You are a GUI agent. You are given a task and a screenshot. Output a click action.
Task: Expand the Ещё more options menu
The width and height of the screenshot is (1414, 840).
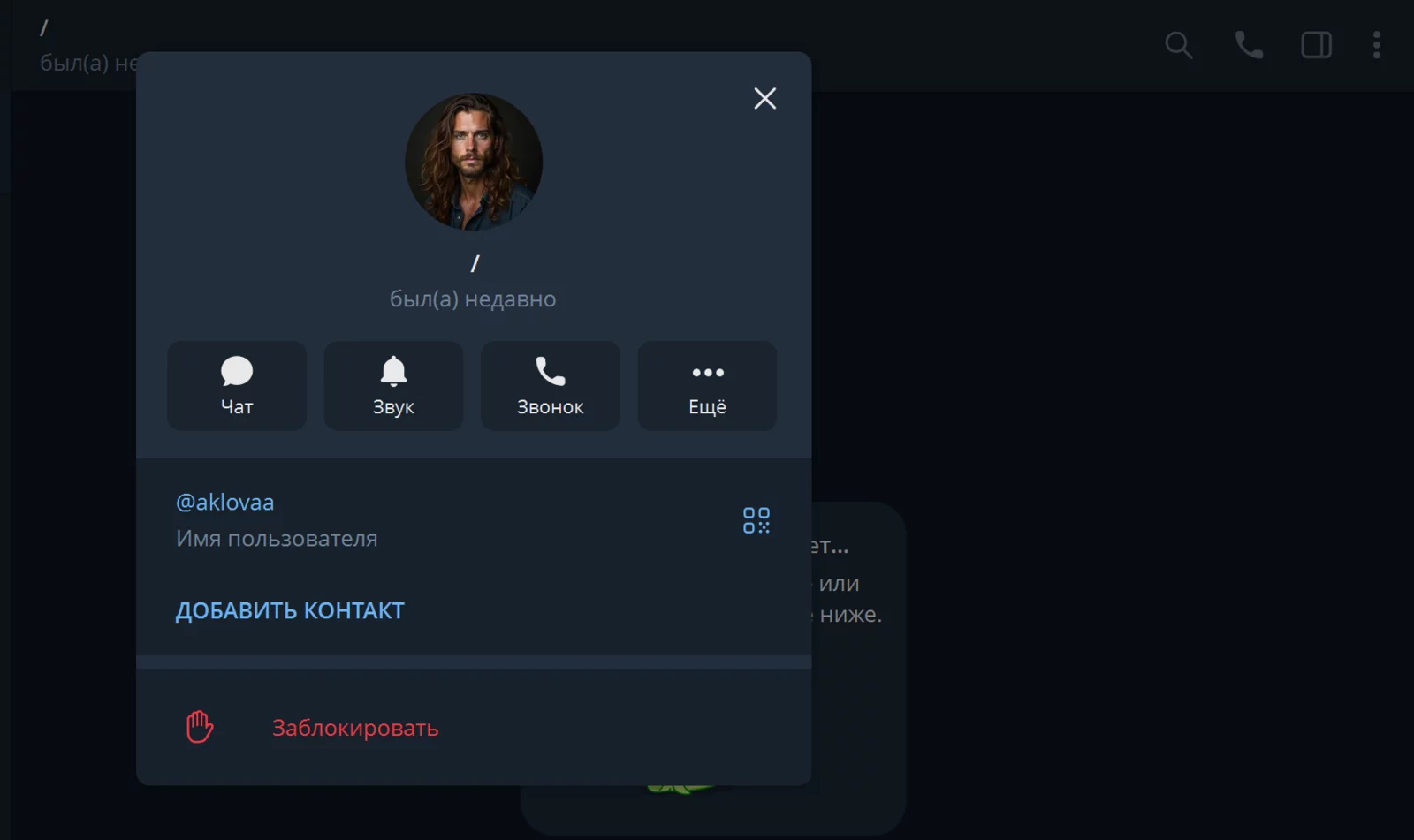(707, 386)
